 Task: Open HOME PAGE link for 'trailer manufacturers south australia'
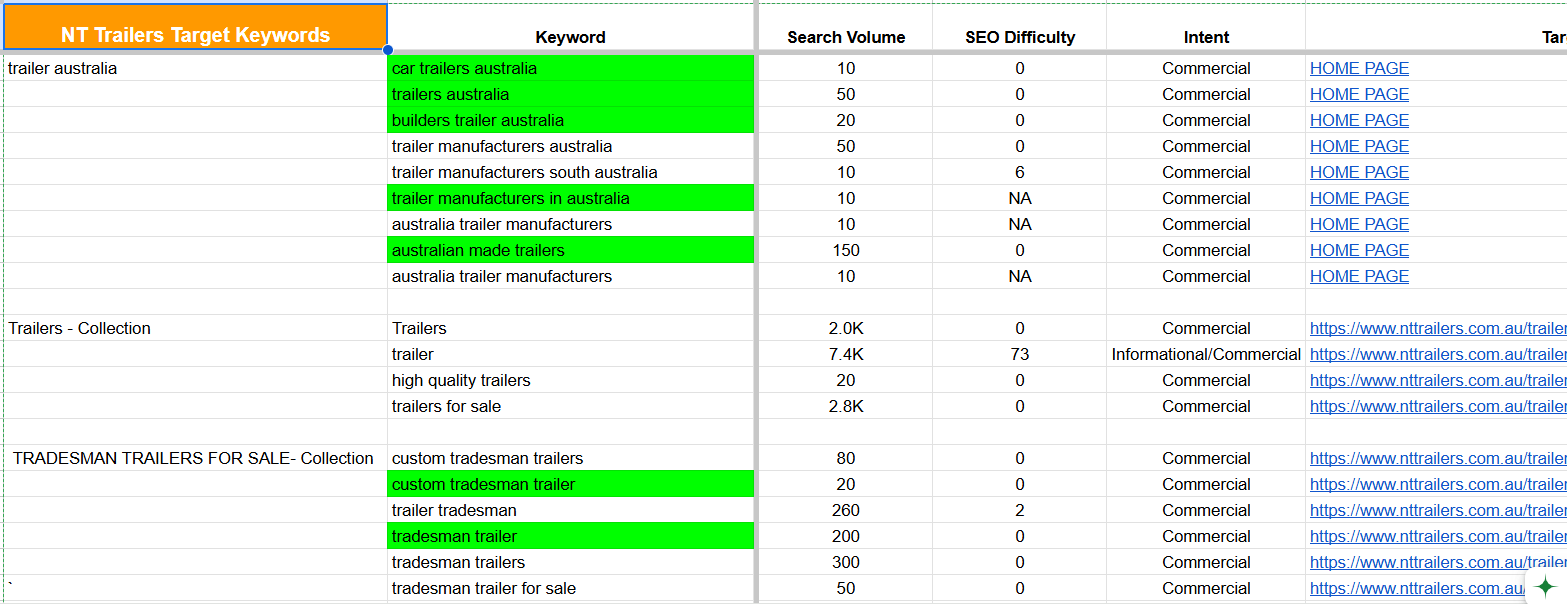[1359, 172]
